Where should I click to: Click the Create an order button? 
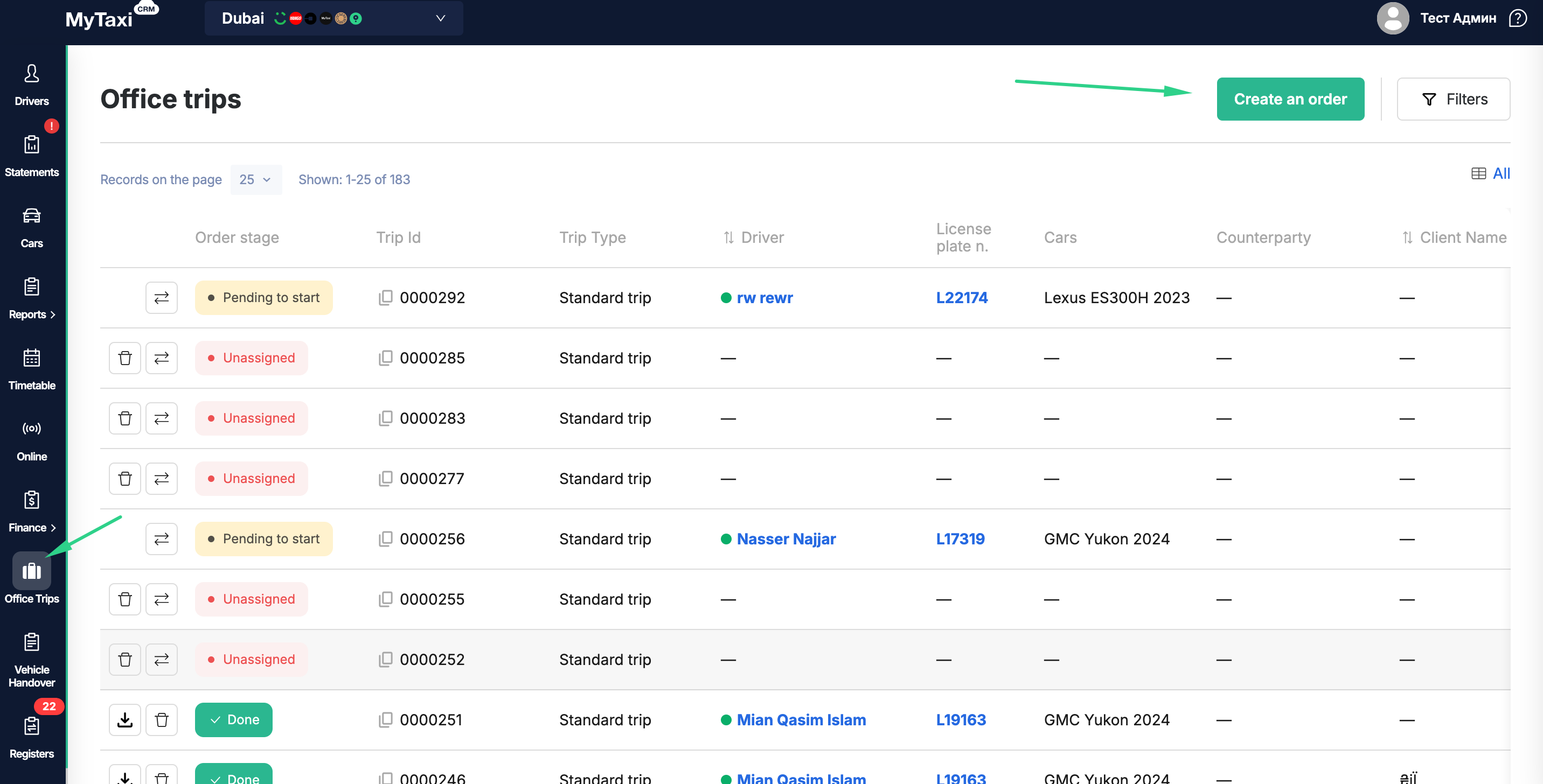pyautogui.click(x=1290, y=99)
